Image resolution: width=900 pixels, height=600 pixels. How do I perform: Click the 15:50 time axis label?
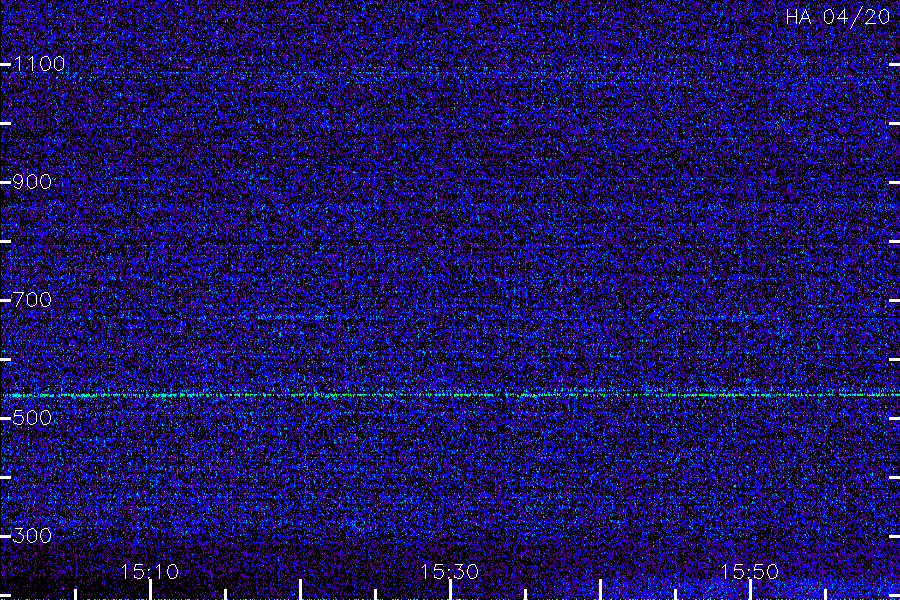pyautogui.click(x=749, y=571)
